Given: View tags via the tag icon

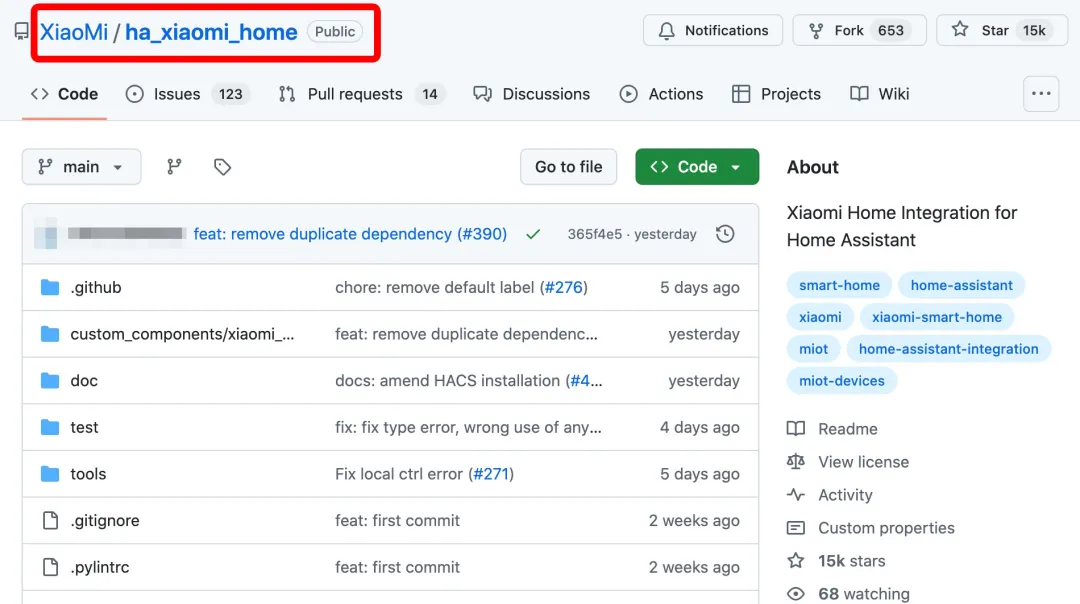Looking at the screenshot, I should coord(222,167).
